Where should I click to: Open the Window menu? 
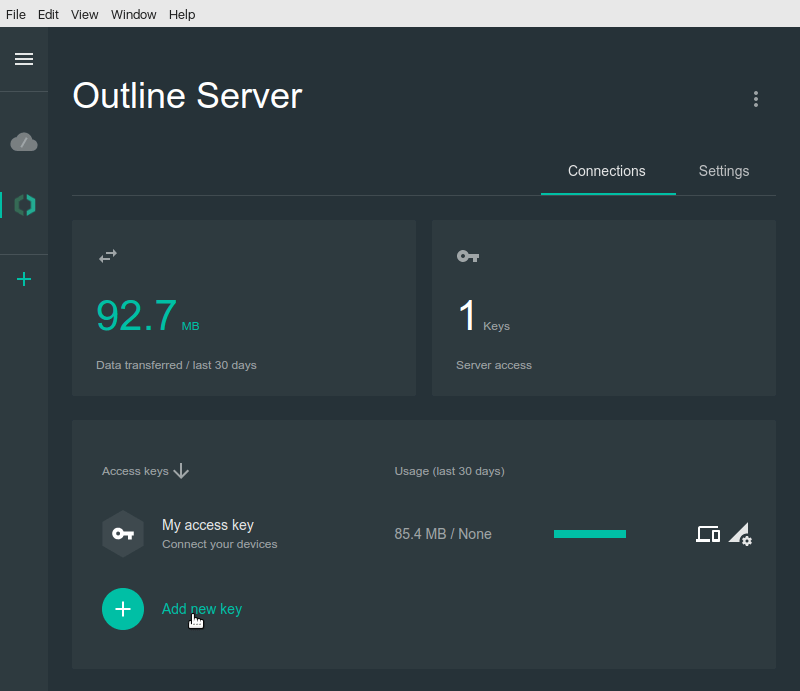click(133, 14)
